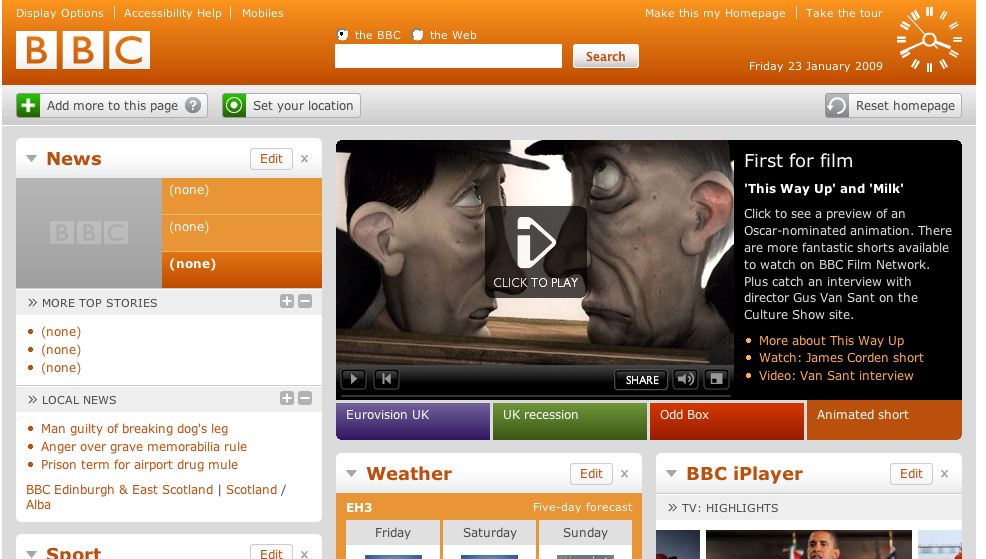Close the Sport module with its X

(304, 554)
